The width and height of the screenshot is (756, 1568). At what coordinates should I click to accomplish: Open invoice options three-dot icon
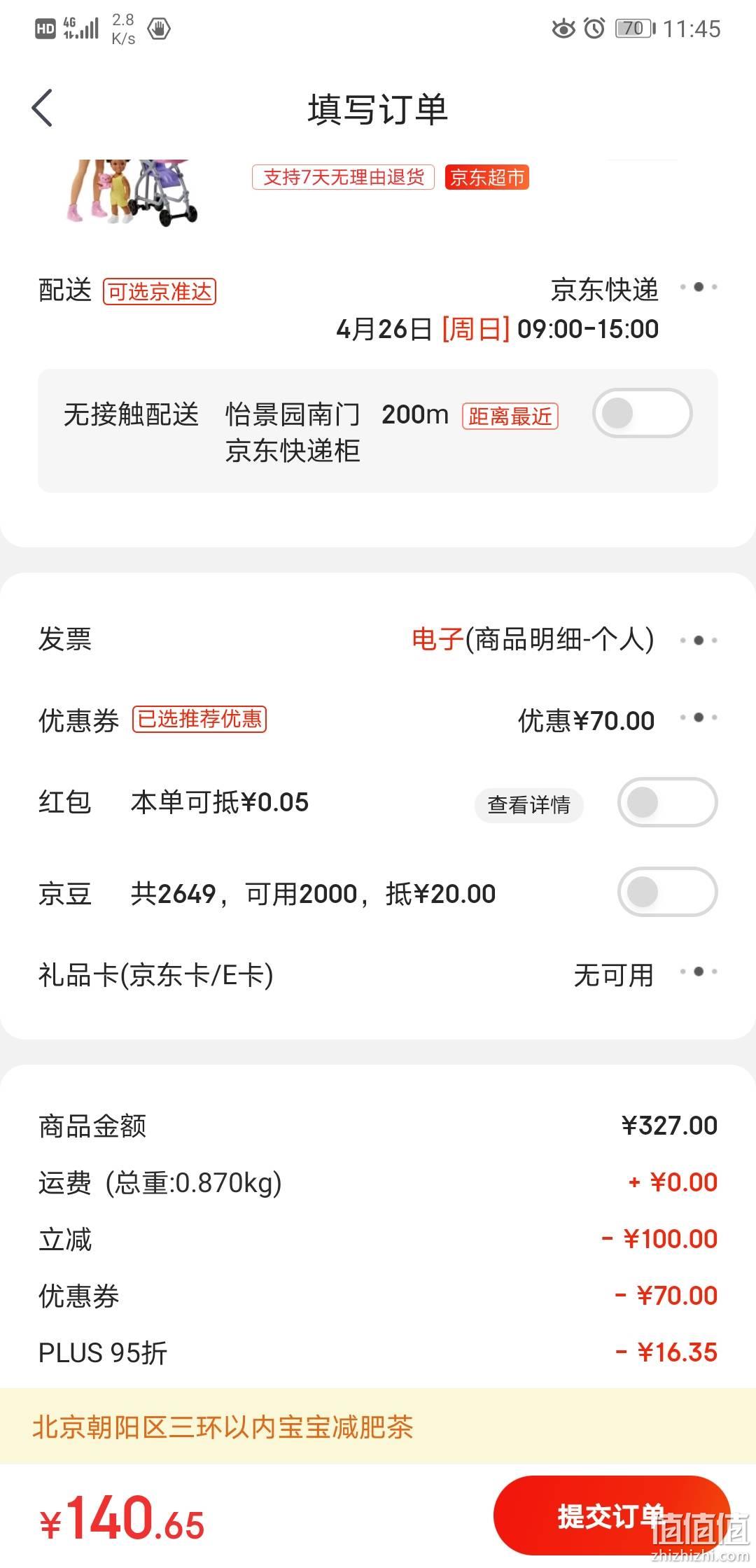click(699, 640)
